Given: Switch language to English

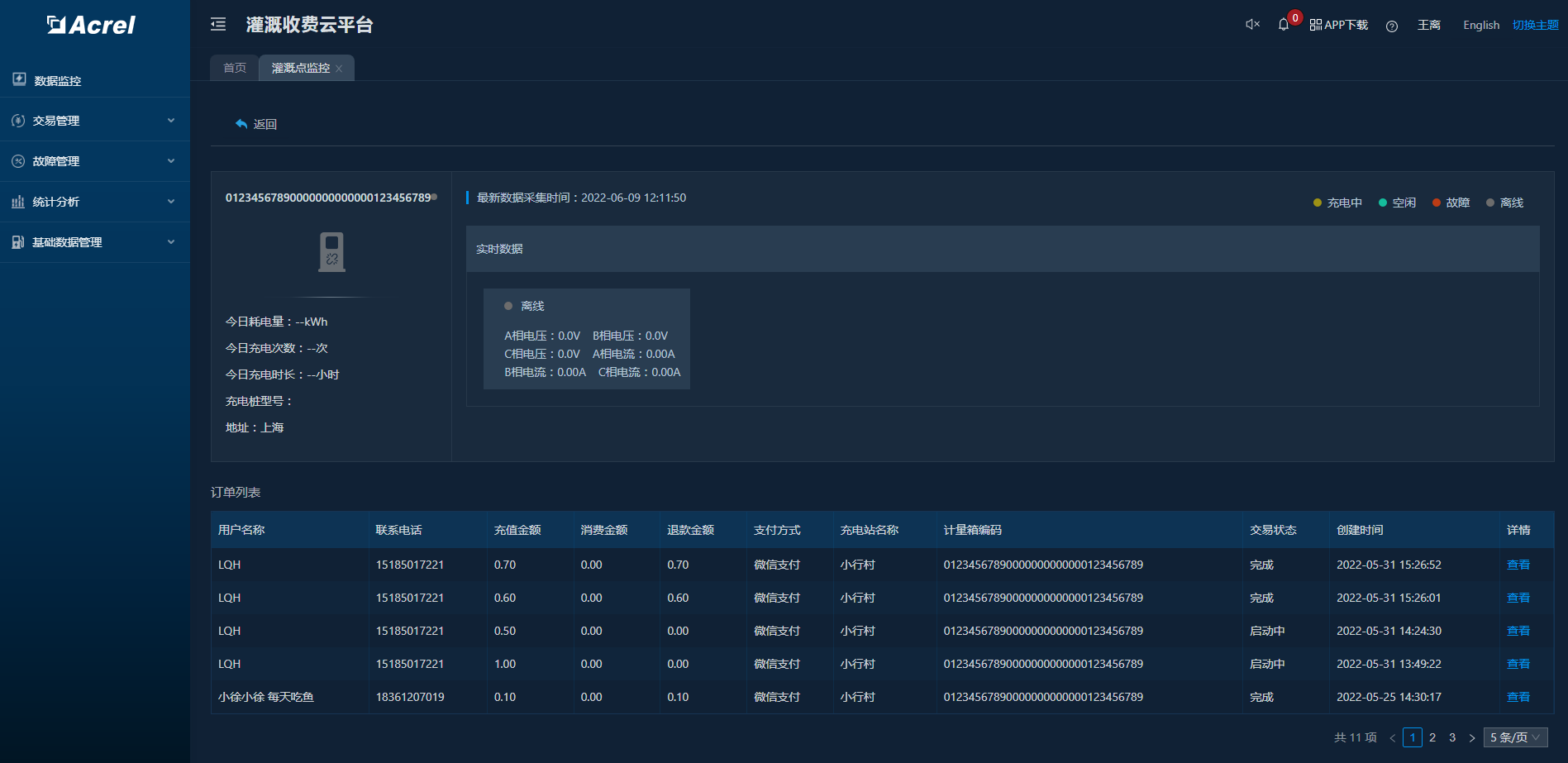Looking at the screenshot, I should click(x=1480, y=25).
